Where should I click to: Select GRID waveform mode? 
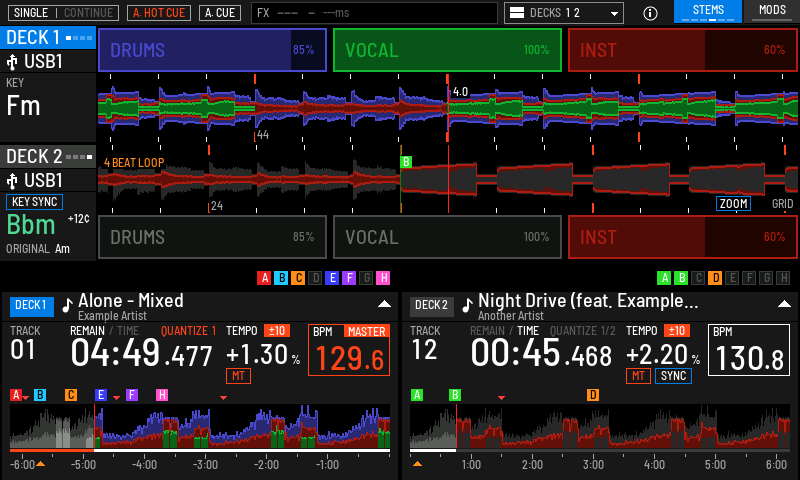tap(782, 204)
